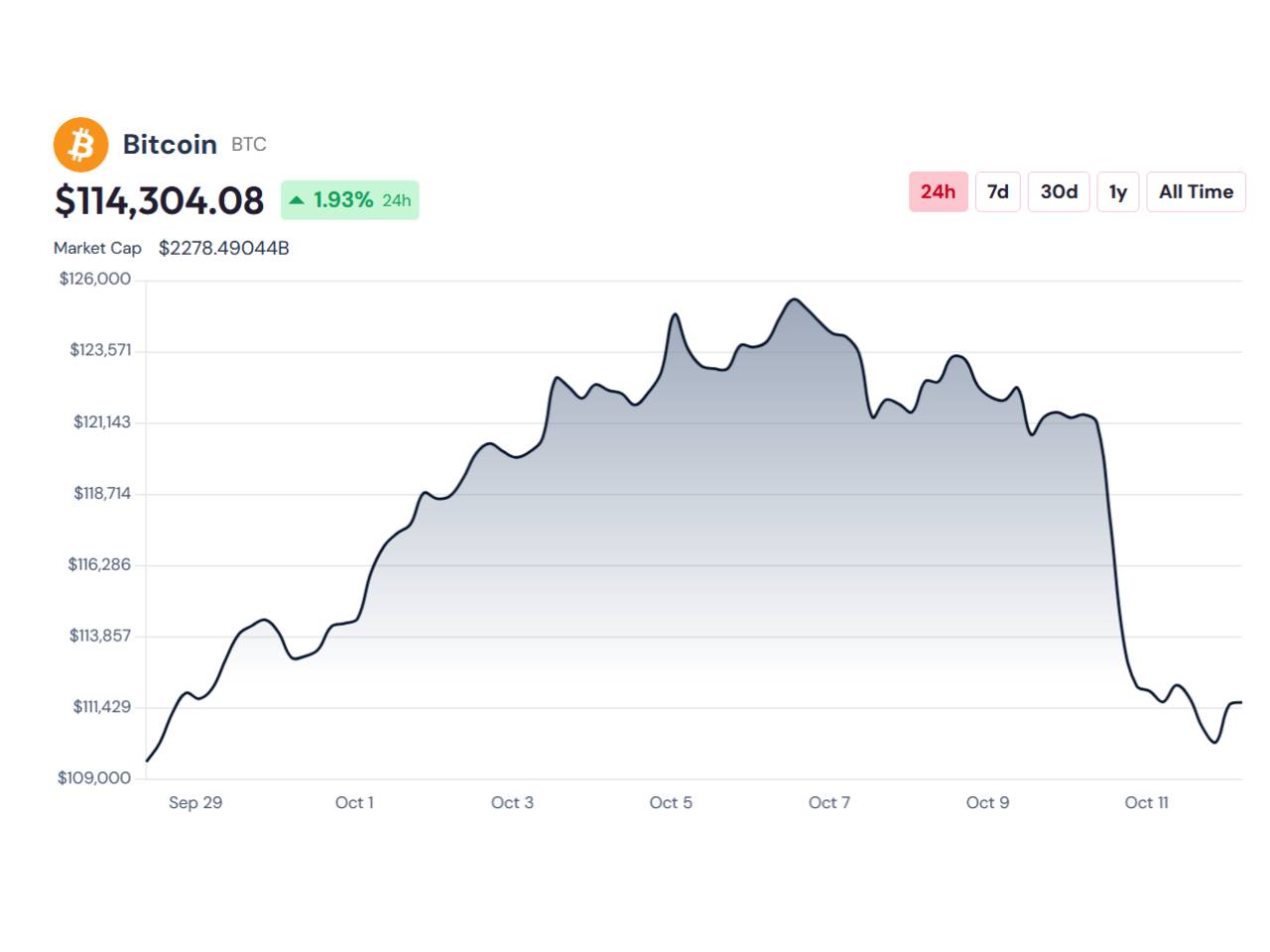Click the 1.93% price change badge
The width and height of the screenshot is (1270, 952).
pyautogui.click(x=350, y=200)
